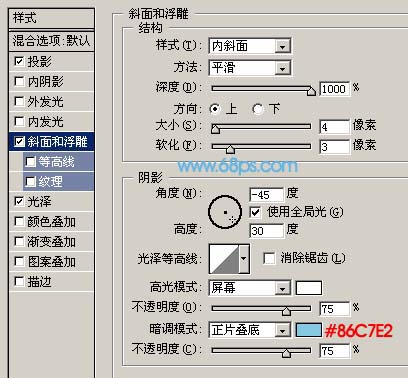
Task: Select the 渐变叠加 list entry label
Action: tap(52, 242)
